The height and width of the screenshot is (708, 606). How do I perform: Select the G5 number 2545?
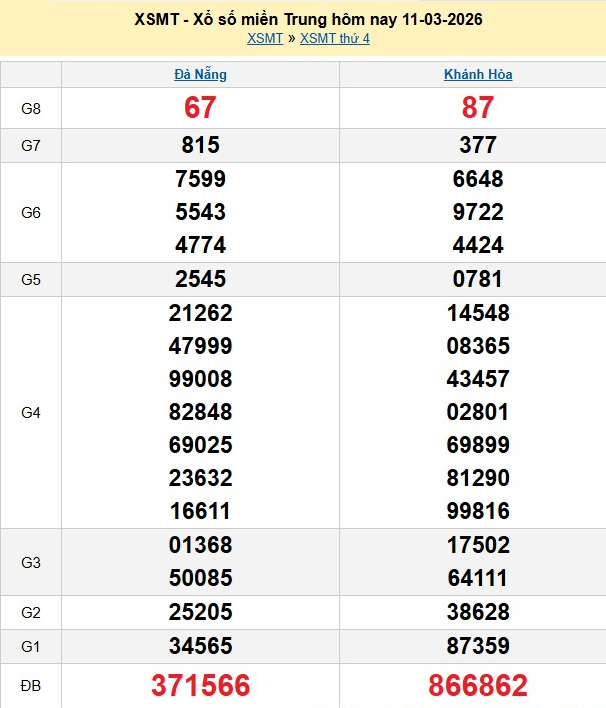(x=200, y=279)
